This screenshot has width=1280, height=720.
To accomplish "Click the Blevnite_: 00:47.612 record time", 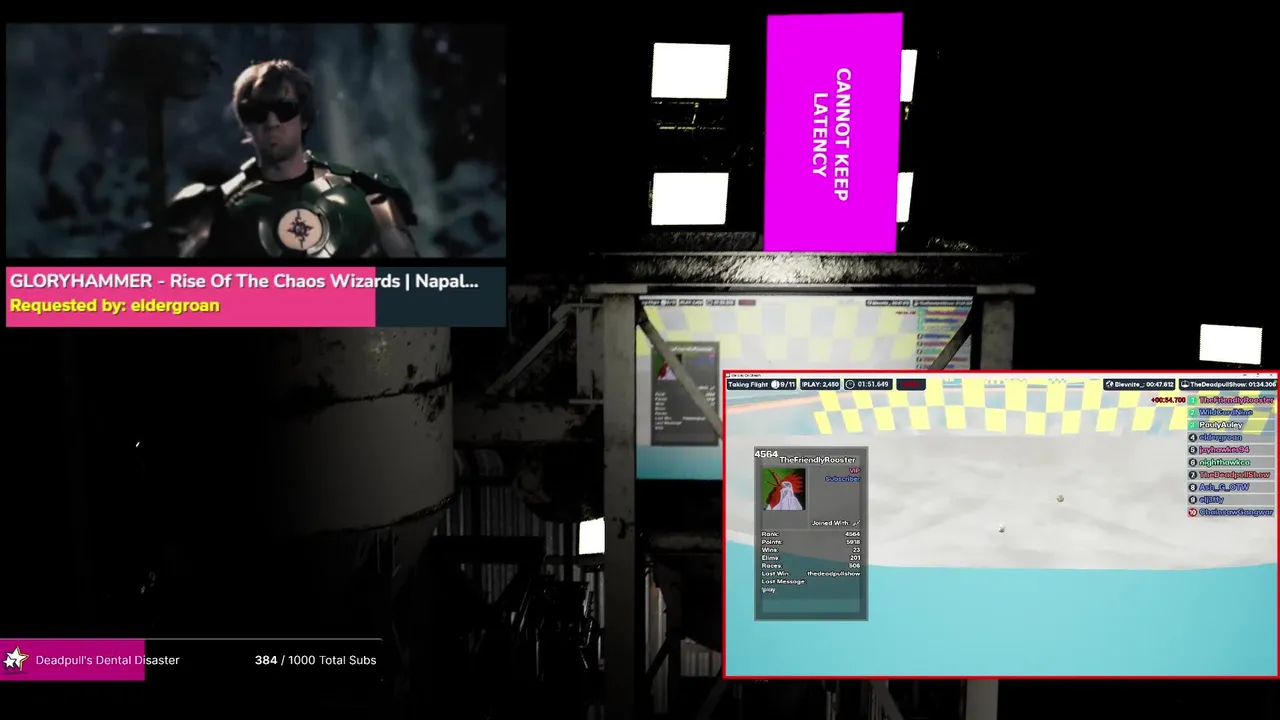I will pos(1145,384).
